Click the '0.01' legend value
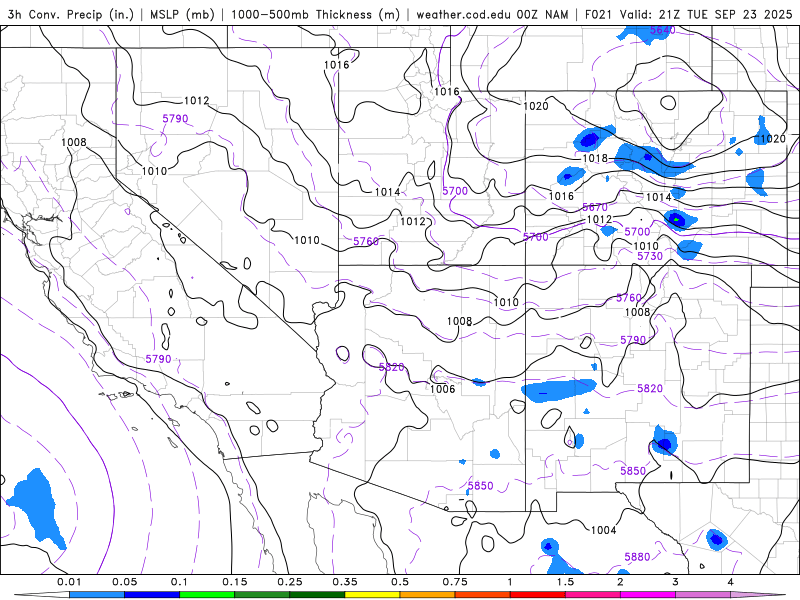This screenshot has height=600, width=800. (69, 582)
